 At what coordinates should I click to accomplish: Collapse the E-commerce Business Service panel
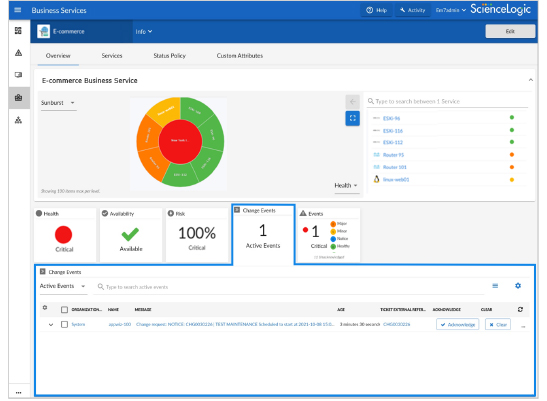(531, 80)
